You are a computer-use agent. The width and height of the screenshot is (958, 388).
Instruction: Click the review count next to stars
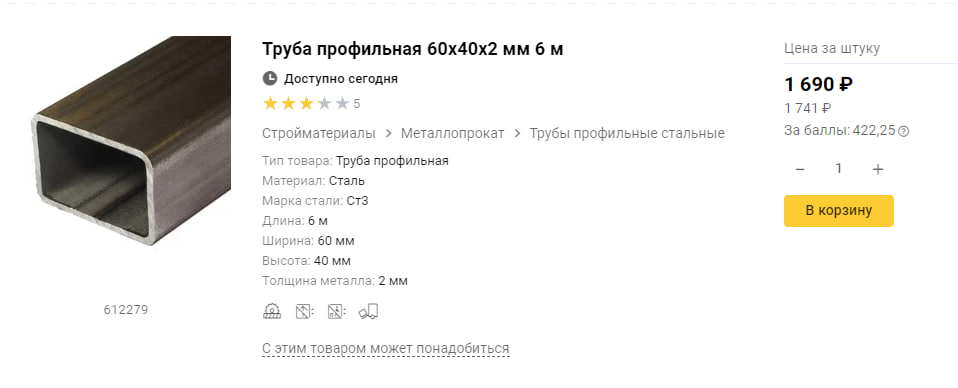357,104
